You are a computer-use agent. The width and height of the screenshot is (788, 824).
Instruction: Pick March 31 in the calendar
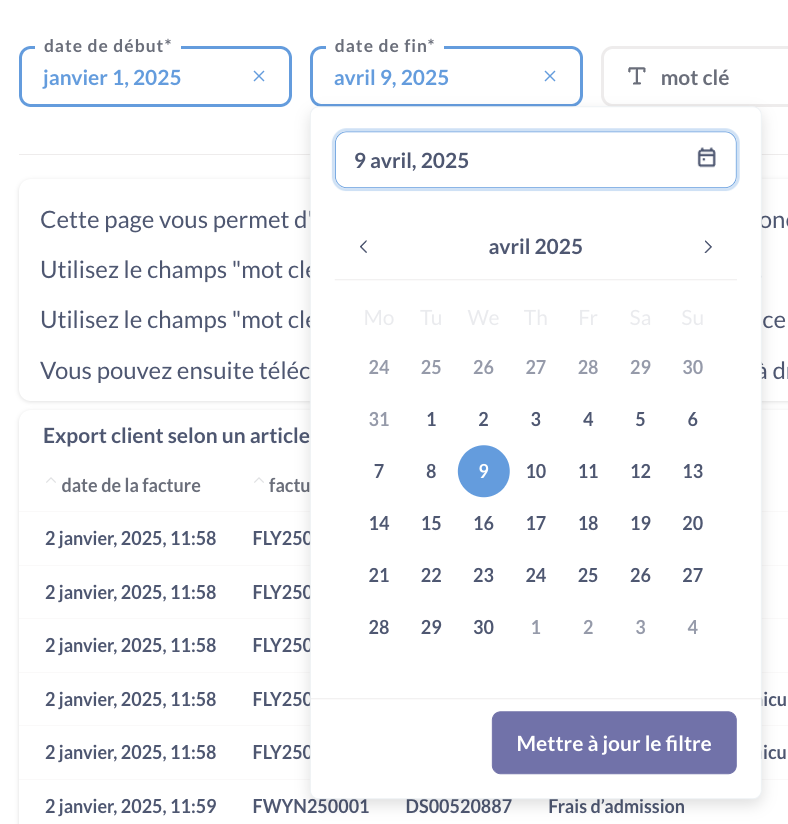click(x=379, y=419)
